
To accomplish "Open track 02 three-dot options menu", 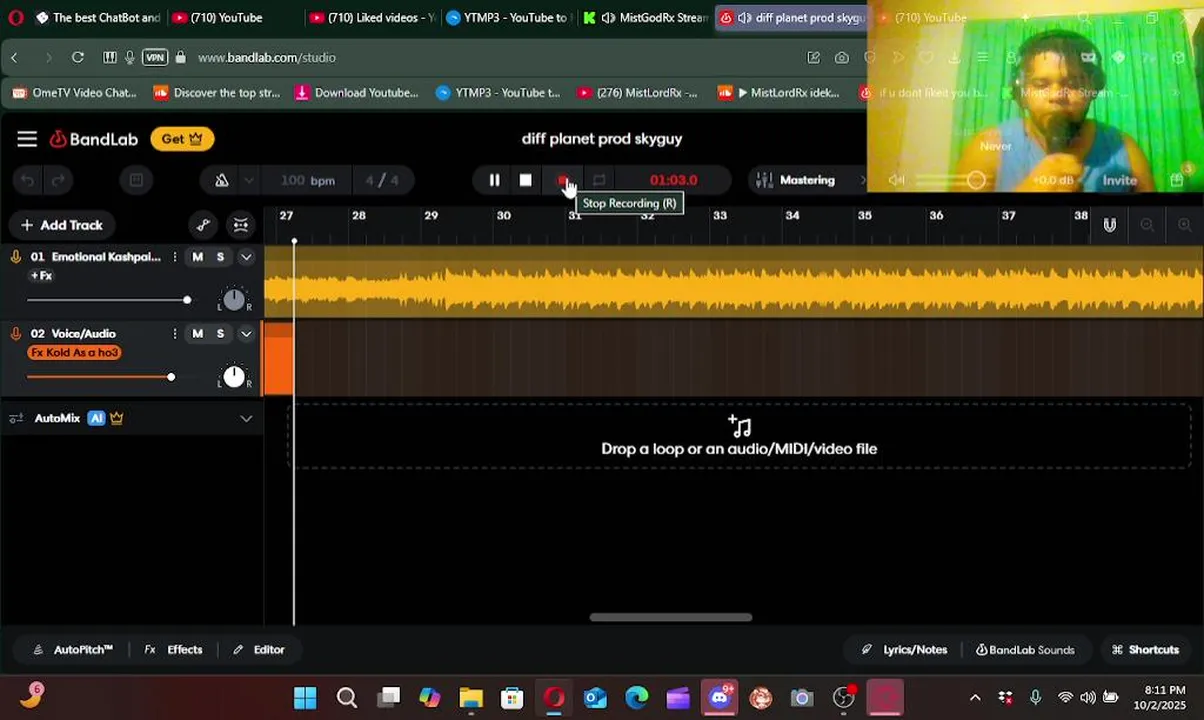I will (x=174, y=334).
